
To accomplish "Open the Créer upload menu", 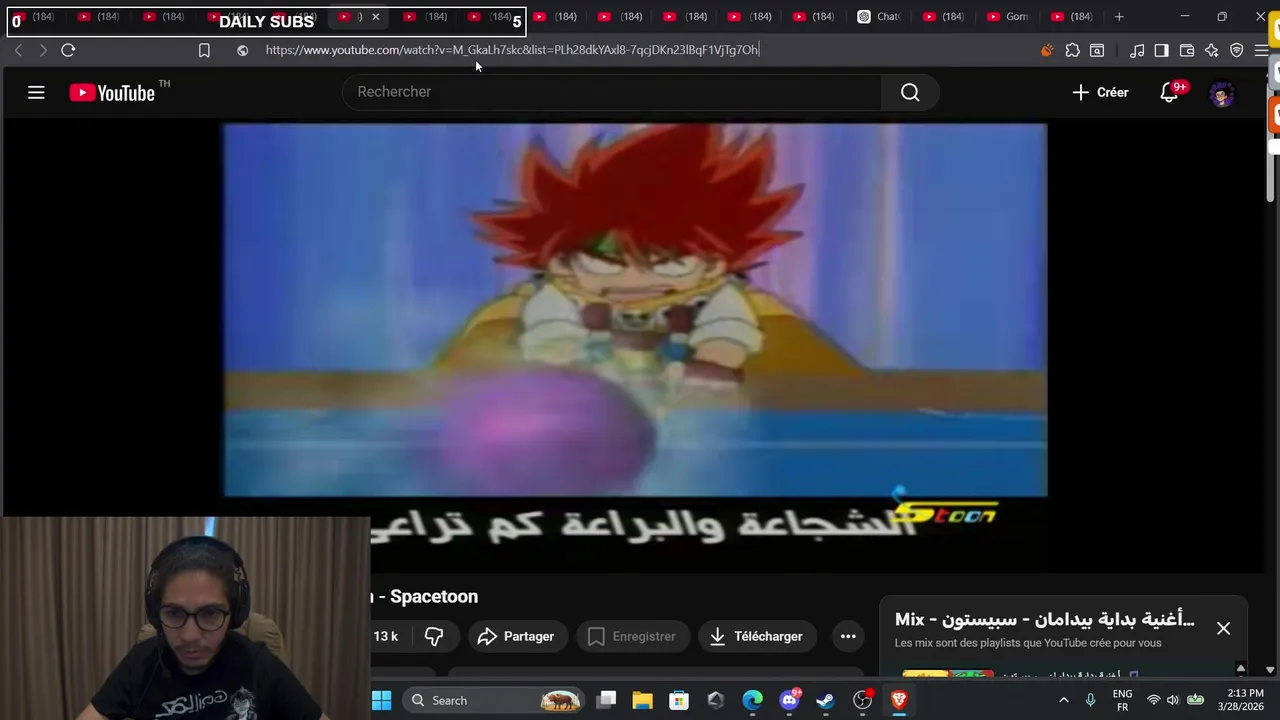I will pyautogui.click(x=1100, y=92).
